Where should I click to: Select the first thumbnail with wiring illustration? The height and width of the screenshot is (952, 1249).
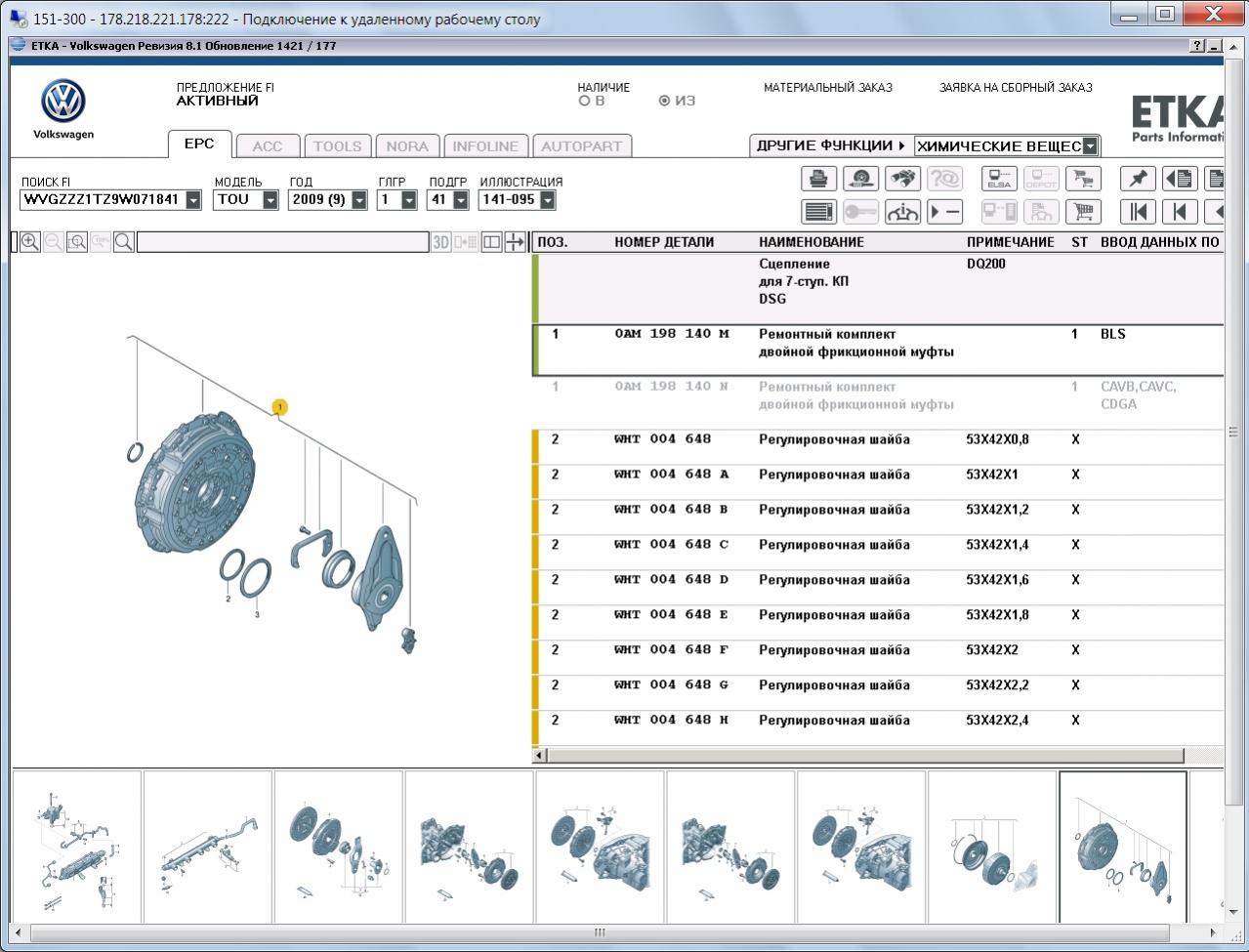pyautogui.click(x=77, y=846)
